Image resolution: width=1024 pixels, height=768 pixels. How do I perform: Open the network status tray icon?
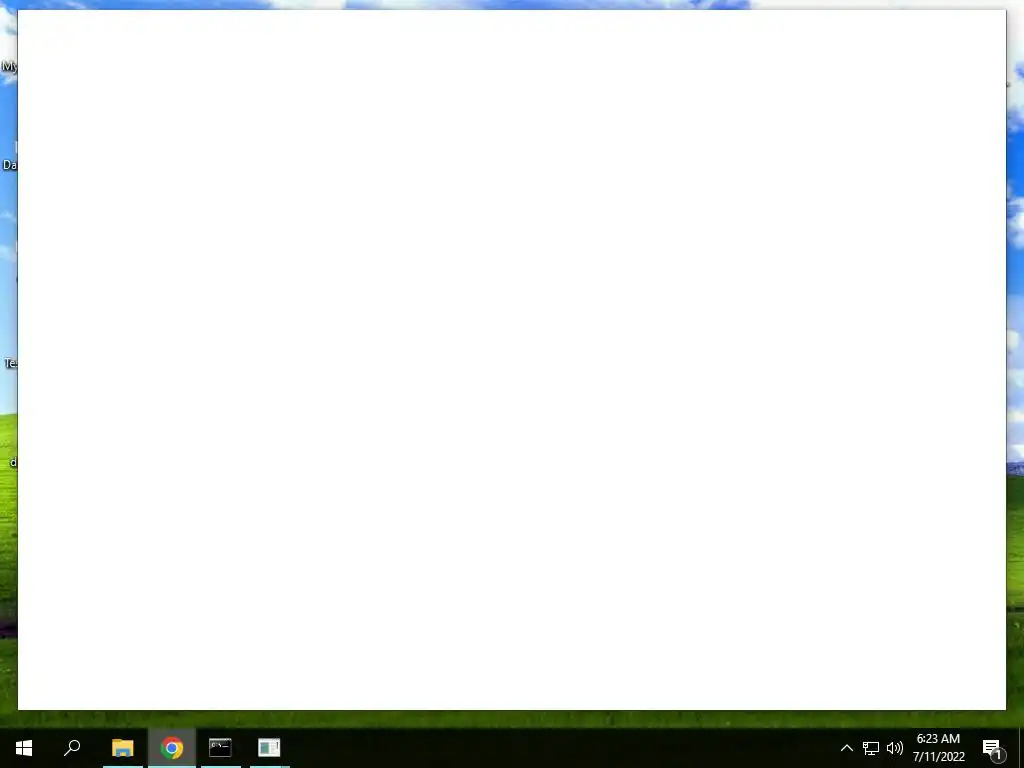coord(871,748)
